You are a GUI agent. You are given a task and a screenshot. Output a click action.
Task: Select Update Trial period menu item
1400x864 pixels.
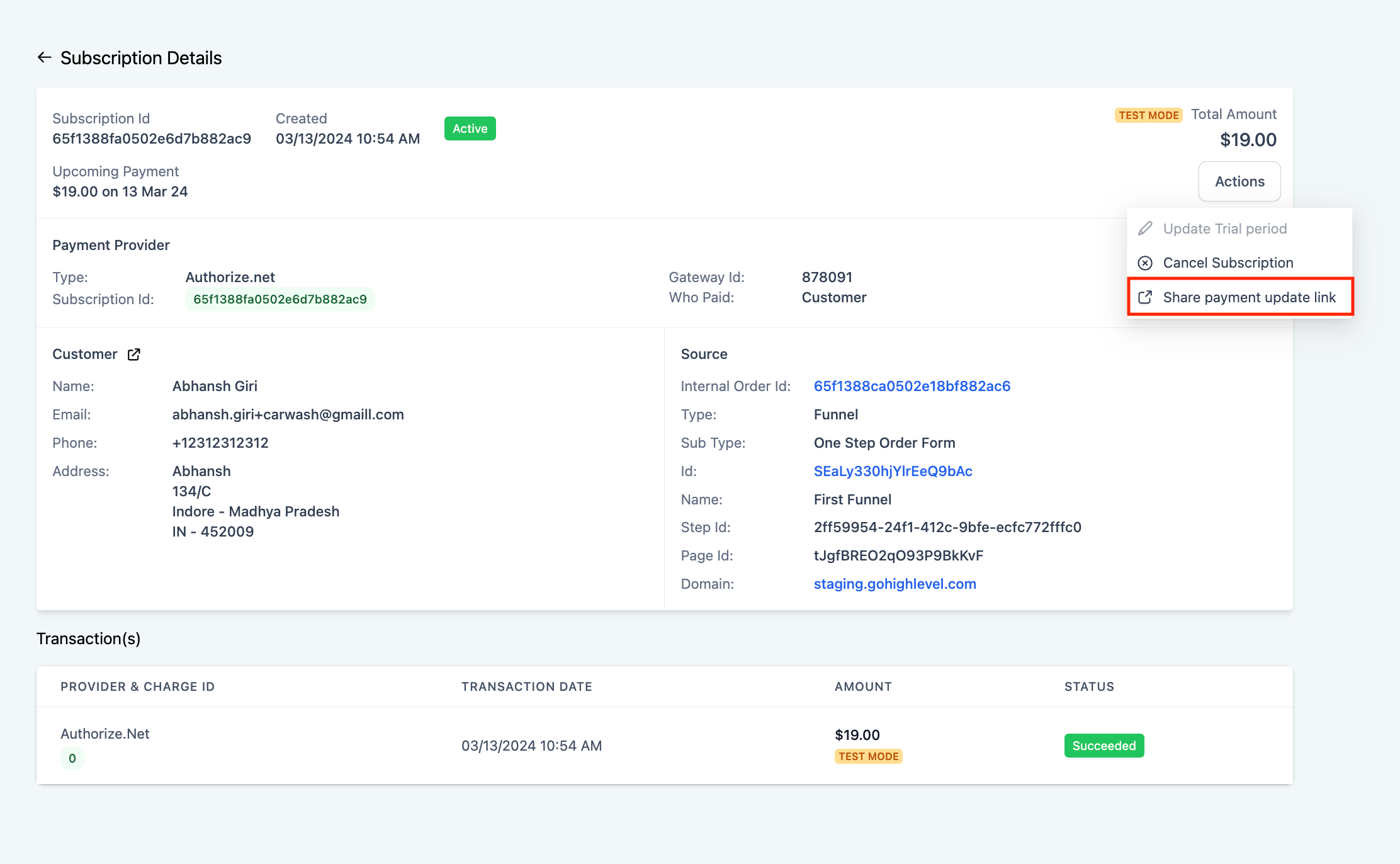point(1224,229)
